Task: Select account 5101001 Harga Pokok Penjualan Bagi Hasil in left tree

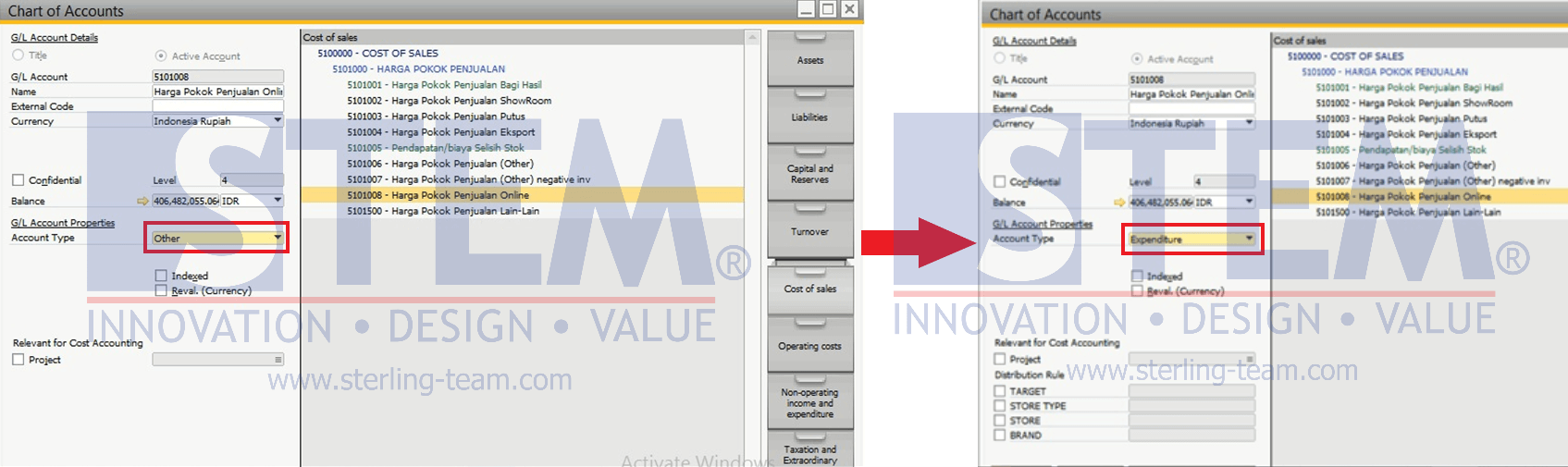Action: tap(444, 85)
